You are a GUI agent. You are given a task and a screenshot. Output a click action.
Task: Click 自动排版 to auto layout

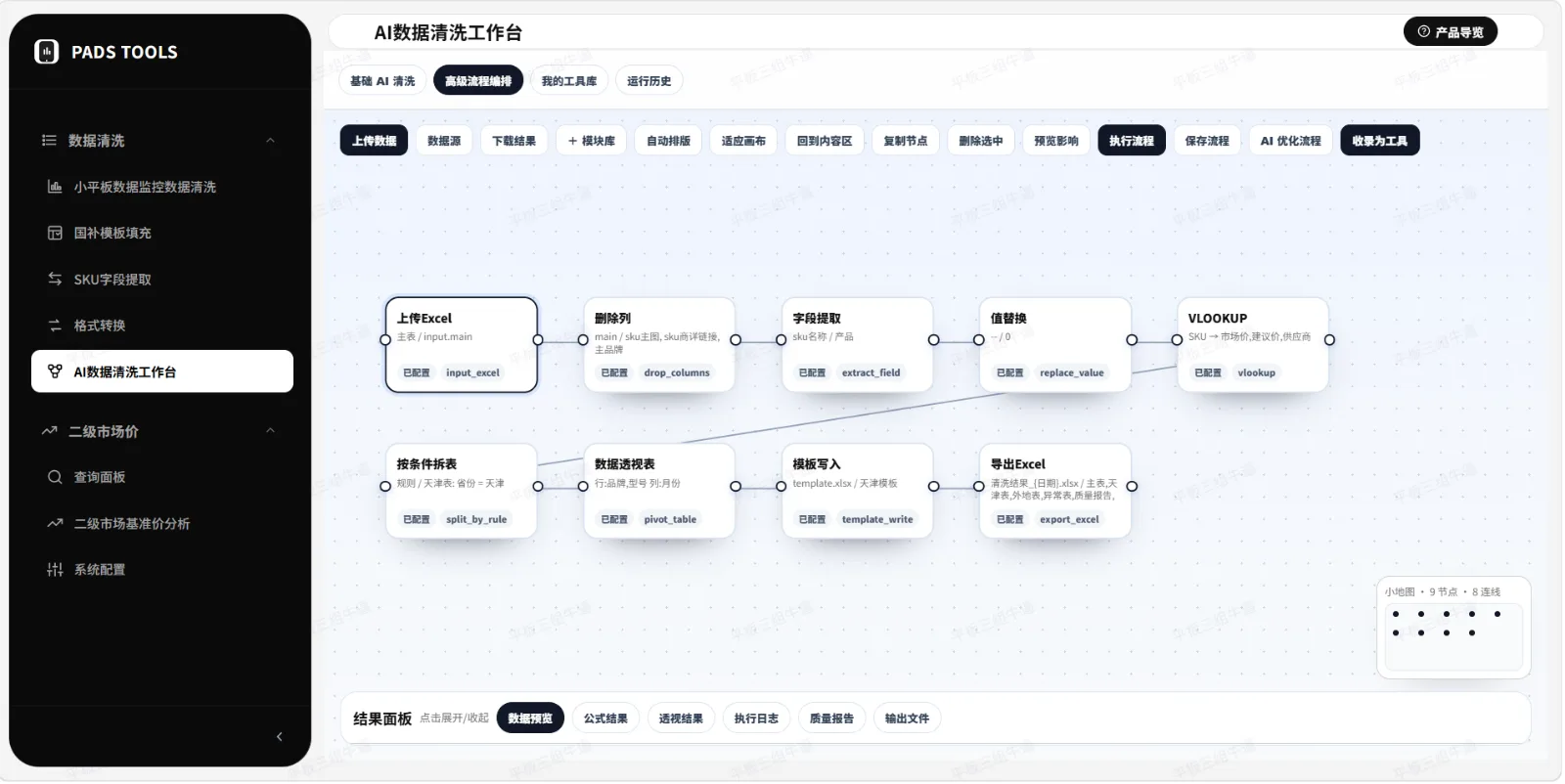coord(668,141)
